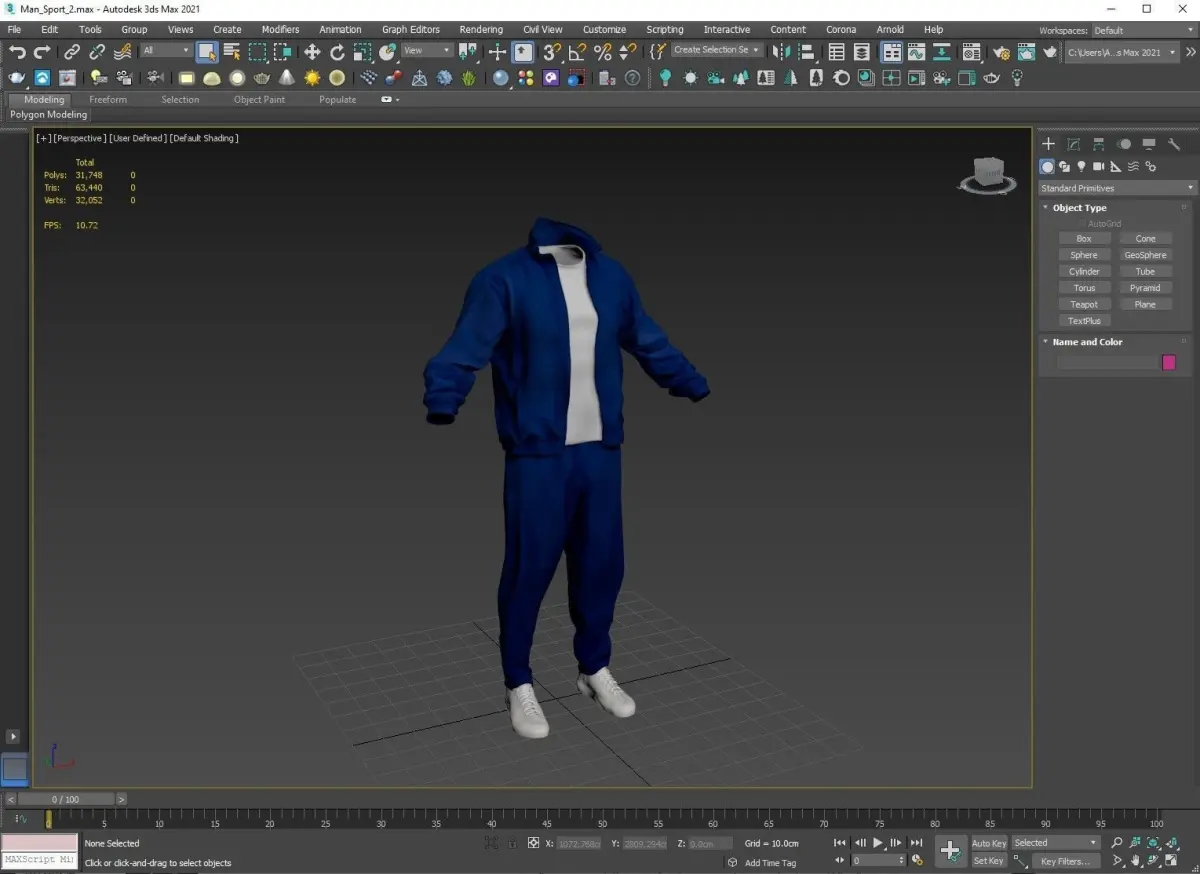This screenshot has width=1200, height=874.
Task: Click the Unlink Selection icon
Action: point(97,52)
